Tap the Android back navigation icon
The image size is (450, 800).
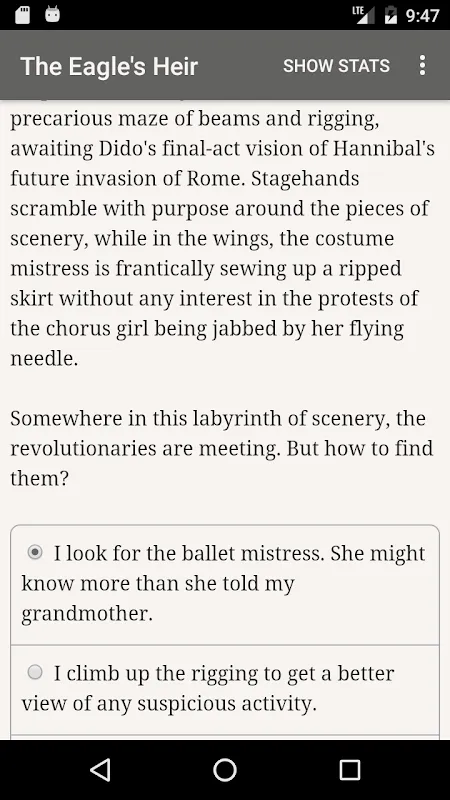pos(100,770)
